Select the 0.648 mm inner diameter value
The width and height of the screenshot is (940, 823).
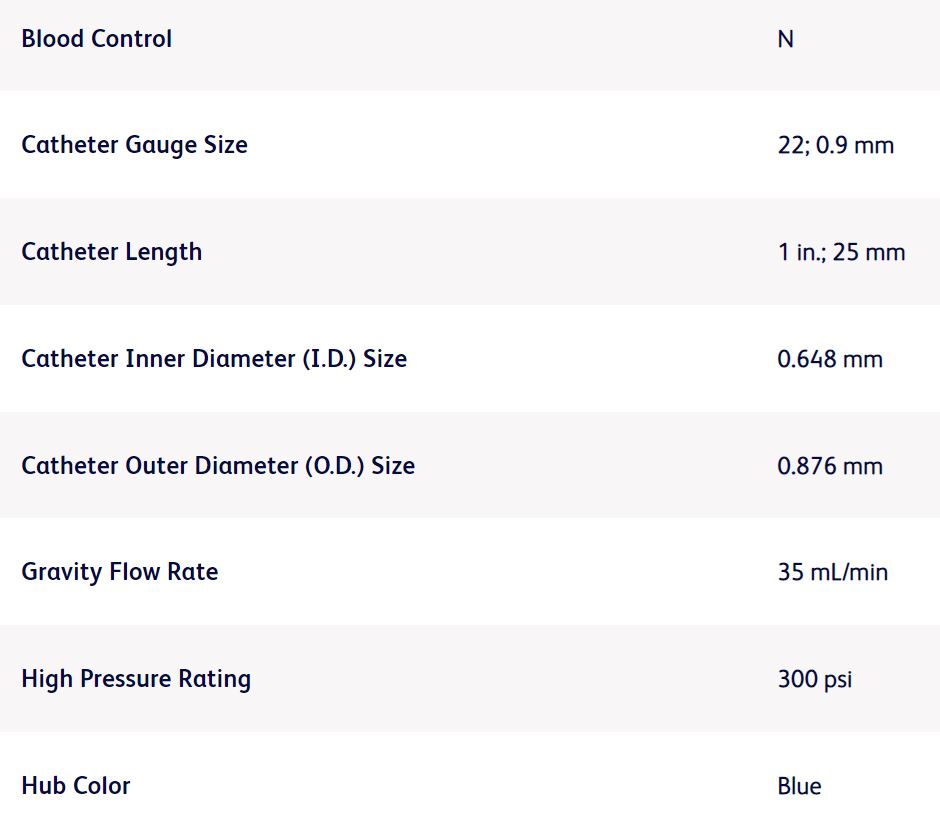coord(830,359)
